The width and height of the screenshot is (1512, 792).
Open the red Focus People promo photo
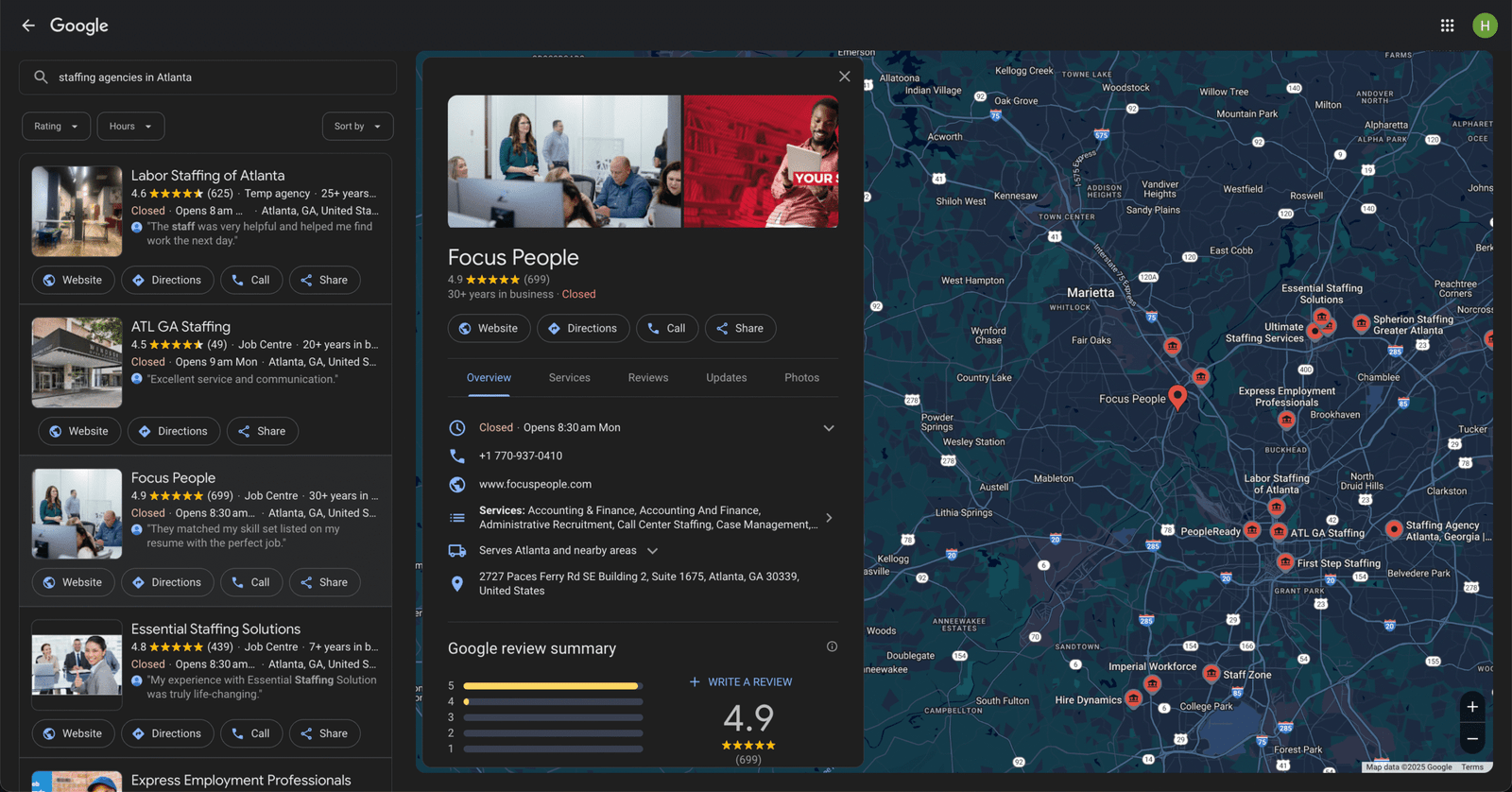tap(761, 162)
